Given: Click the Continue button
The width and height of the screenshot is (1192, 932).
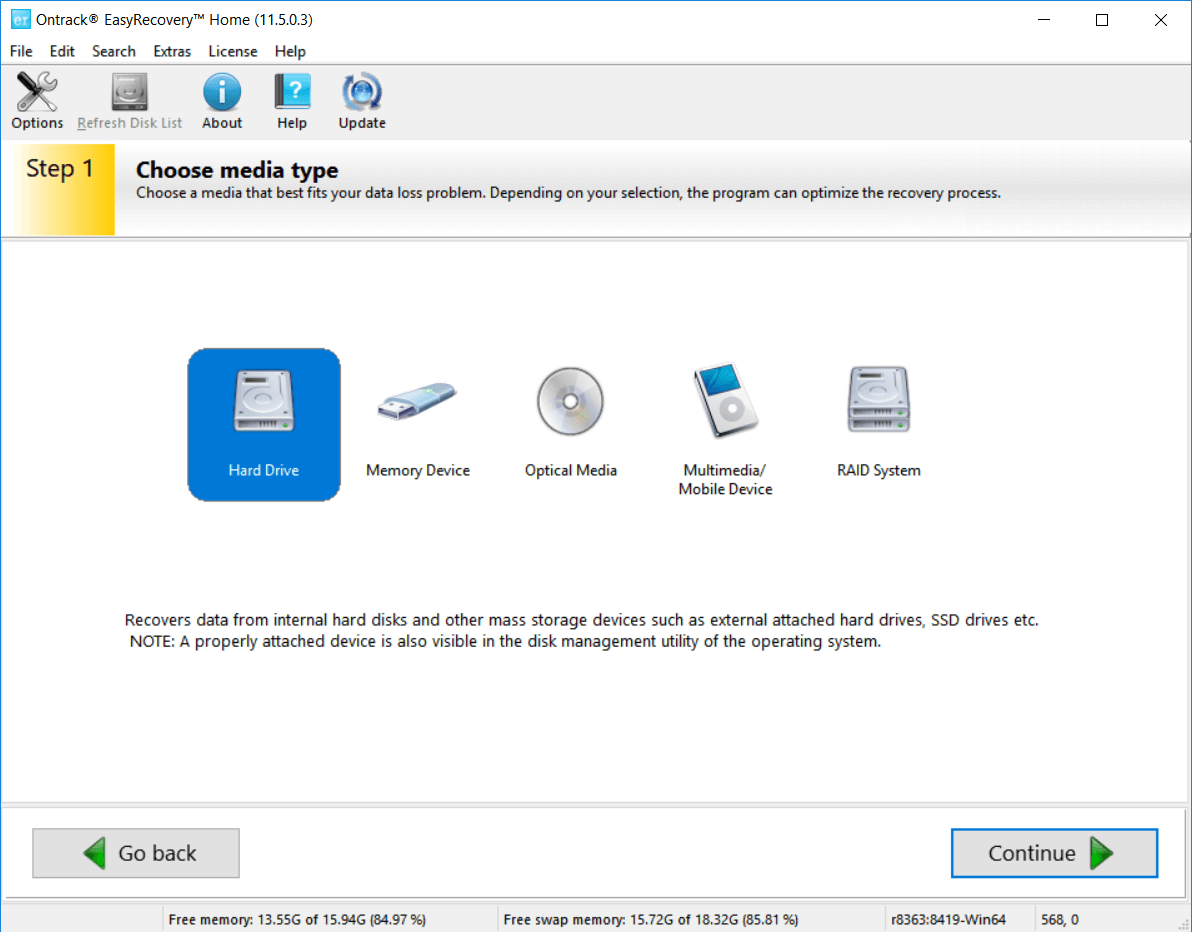Looking at the screenshot, I should (1053, 853).
